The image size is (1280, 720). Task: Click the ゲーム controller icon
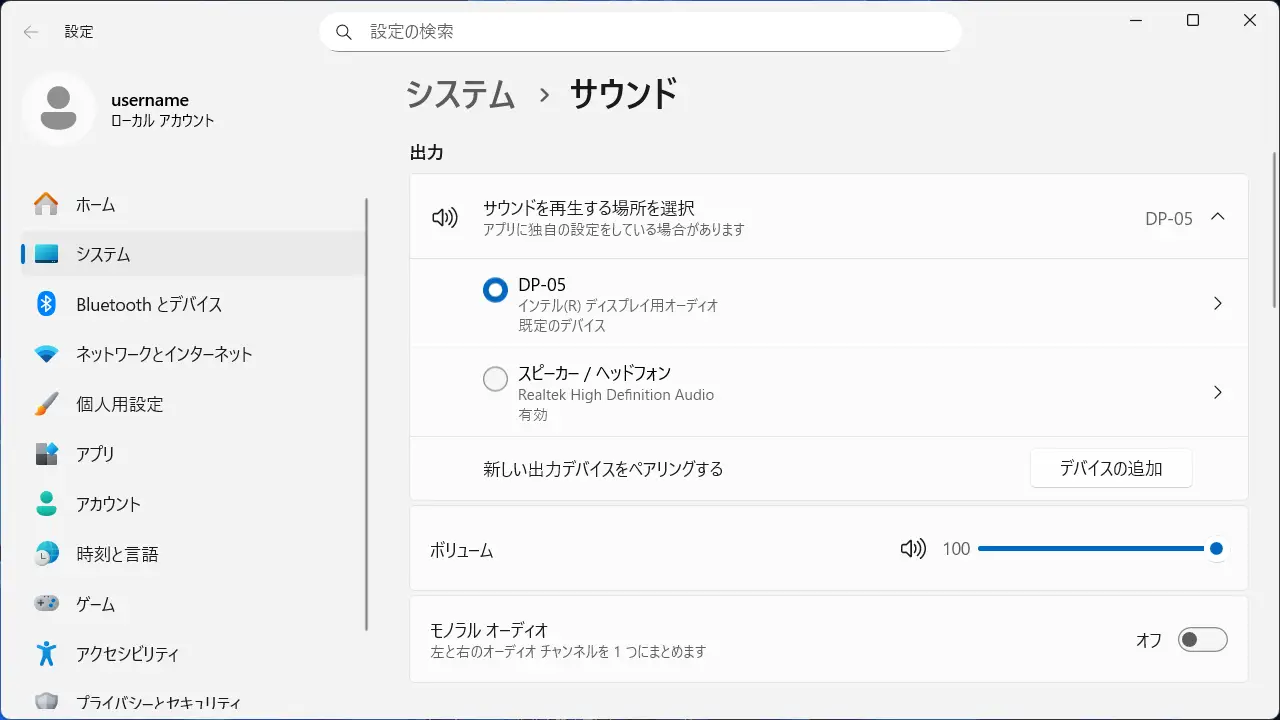pyautogui.click(x=46, y=604)
